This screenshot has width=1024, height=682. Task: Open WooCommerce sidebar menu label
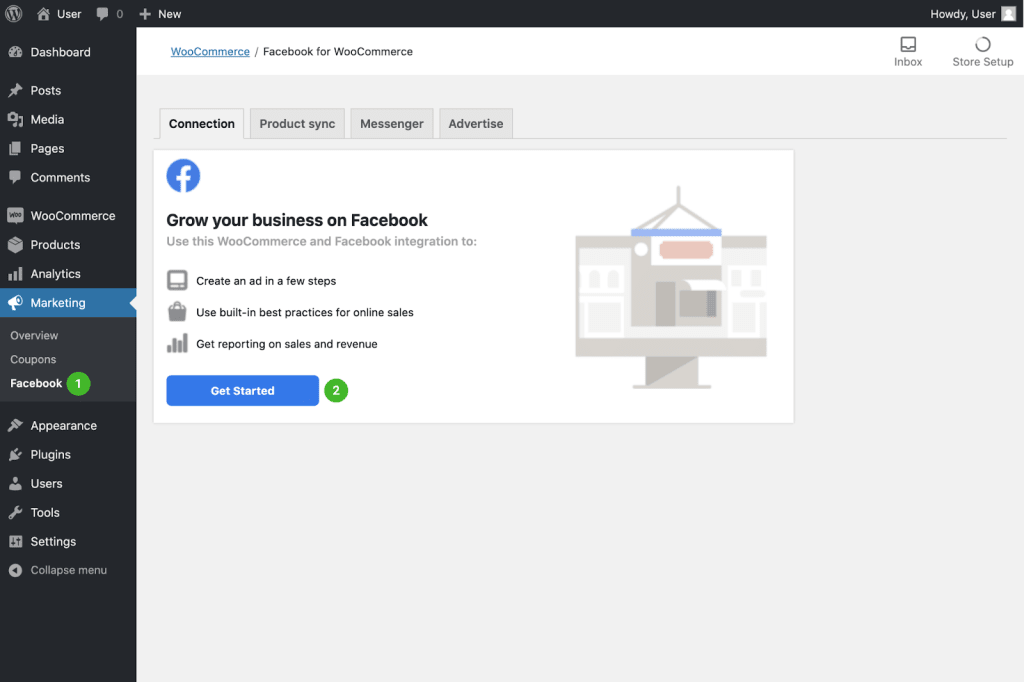73,216
